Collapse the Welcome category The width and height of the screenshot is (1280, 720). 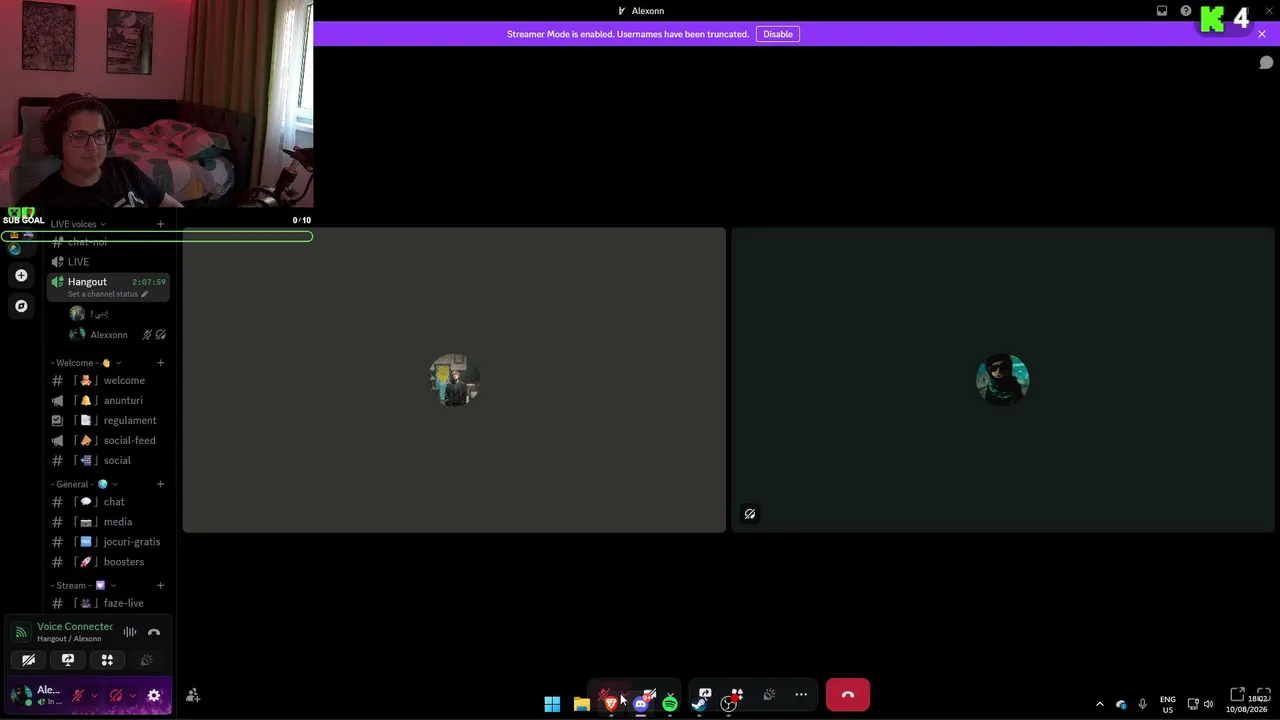[x=86, y=363]
